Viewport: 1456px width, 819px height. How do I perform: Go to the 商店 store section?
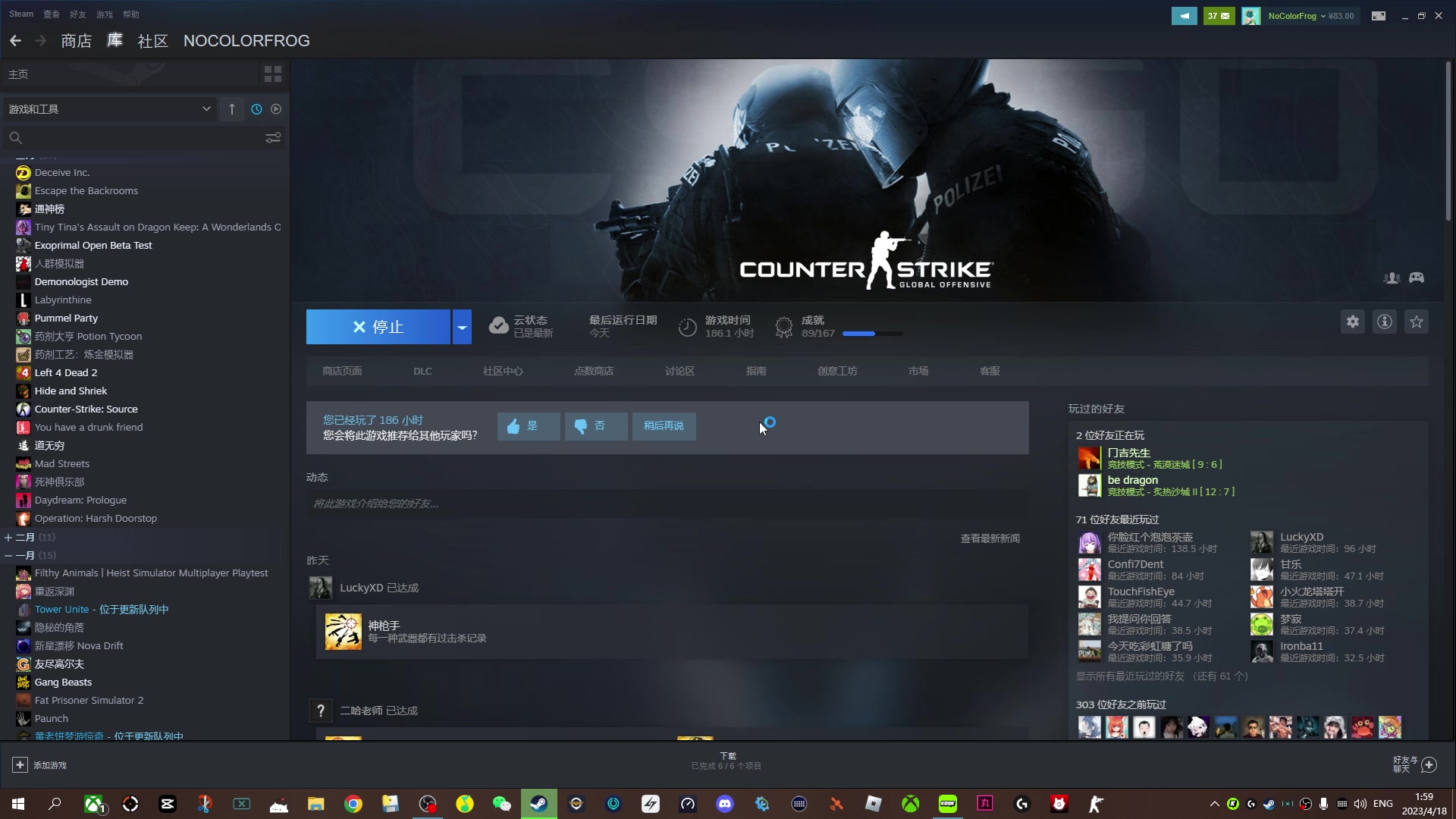76,41
